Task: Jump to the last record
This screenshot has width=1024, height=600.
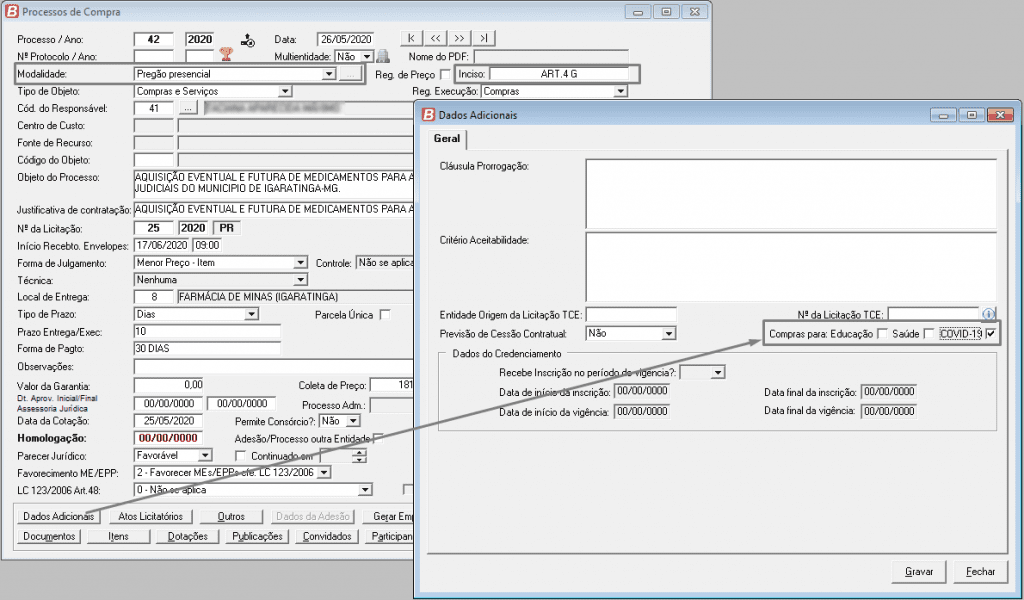Action: (484, 38)
